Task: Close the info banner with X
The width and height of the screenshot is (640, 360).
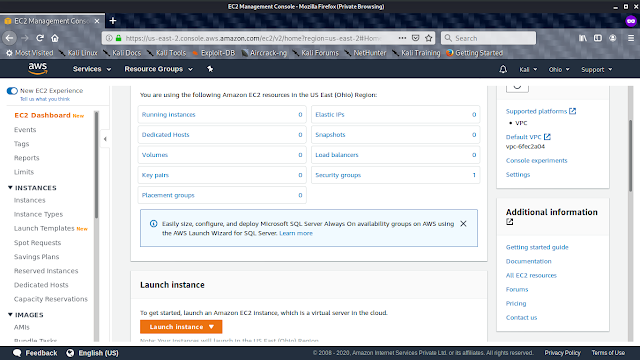Action: [463, 224]
